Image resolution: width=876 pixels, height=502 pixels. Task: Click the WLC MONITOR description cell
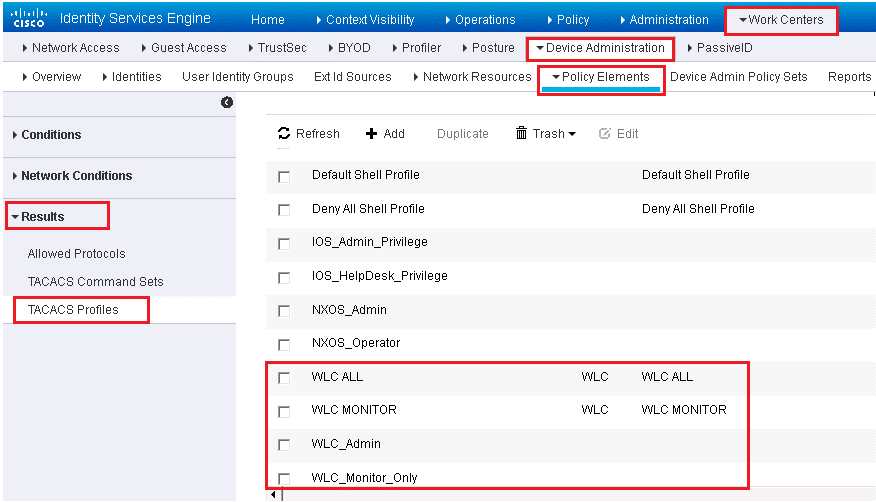(684, 410)
